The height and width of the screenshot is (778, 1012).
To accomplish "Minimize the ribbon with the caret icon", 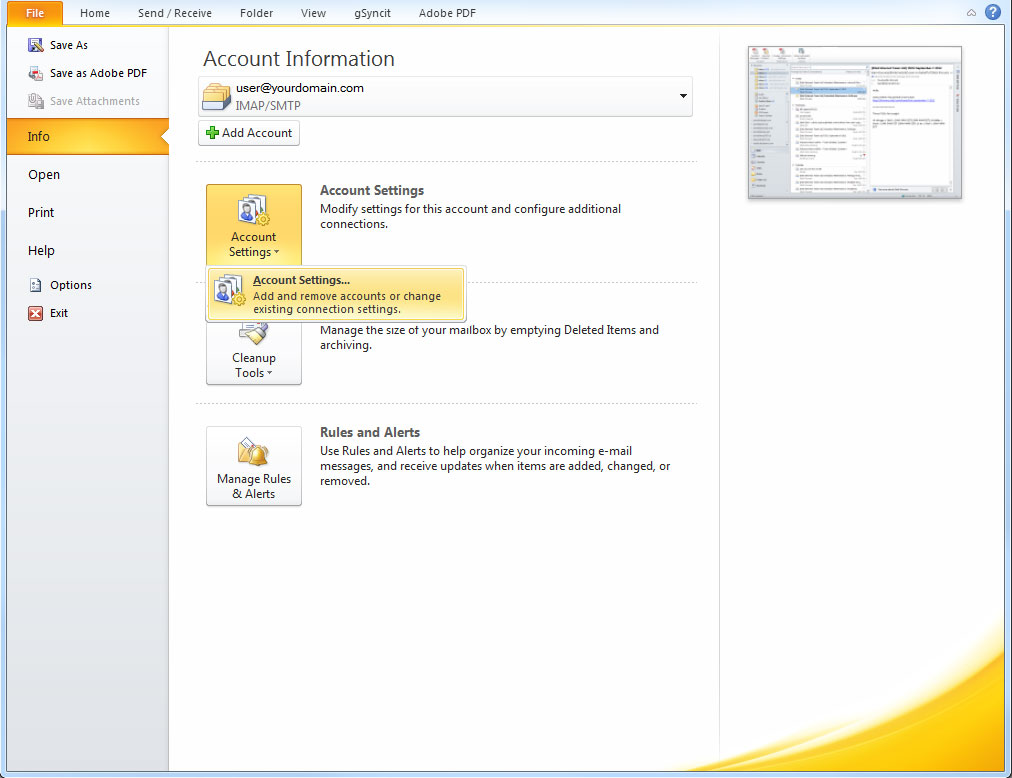I will point(971,13).
